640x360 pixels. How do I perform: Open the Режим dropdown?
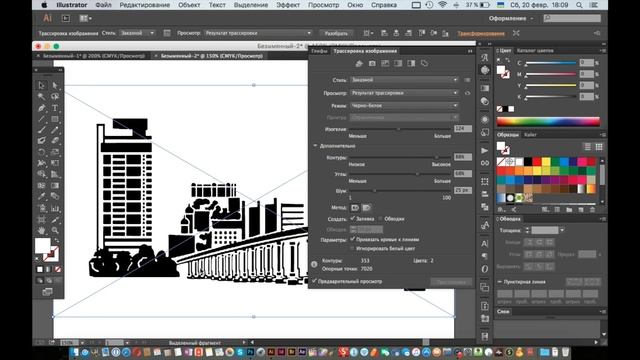[404, 106]
